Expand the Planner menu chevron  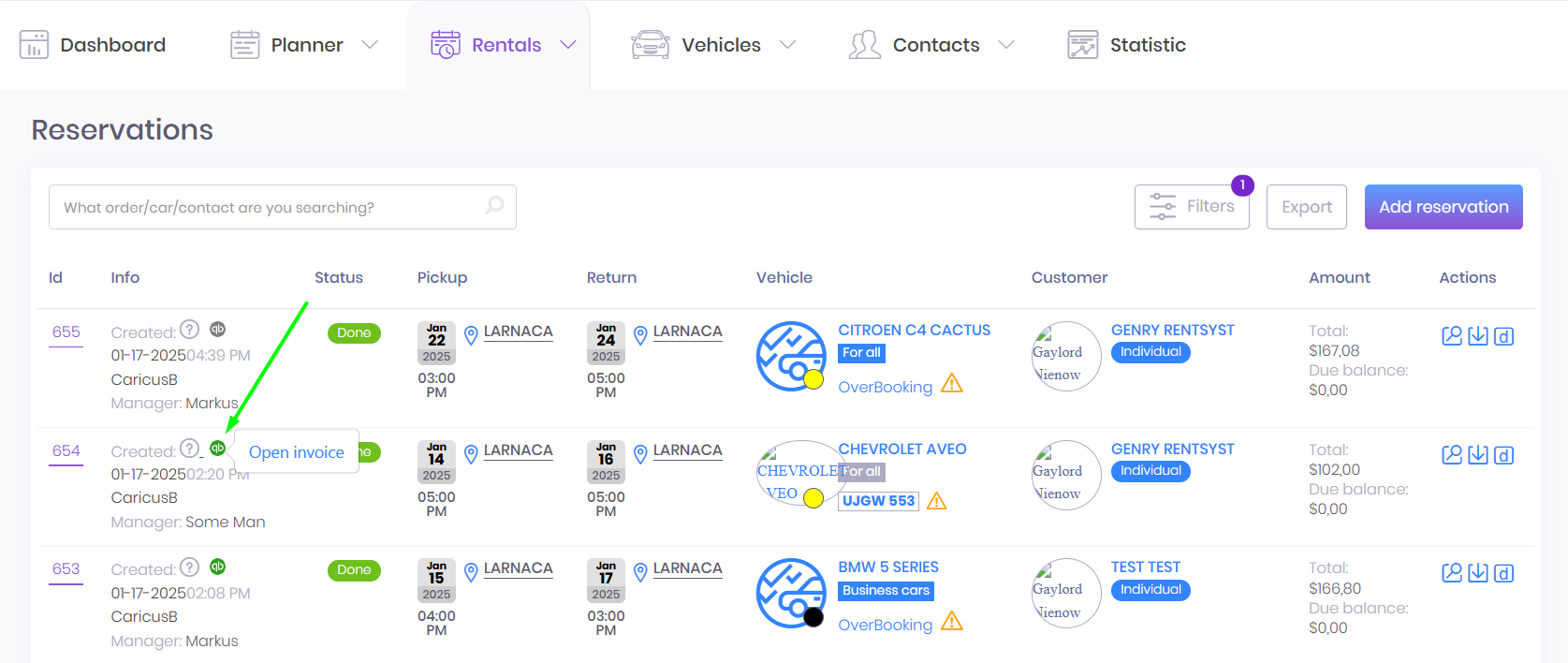(x=370, y=45)
